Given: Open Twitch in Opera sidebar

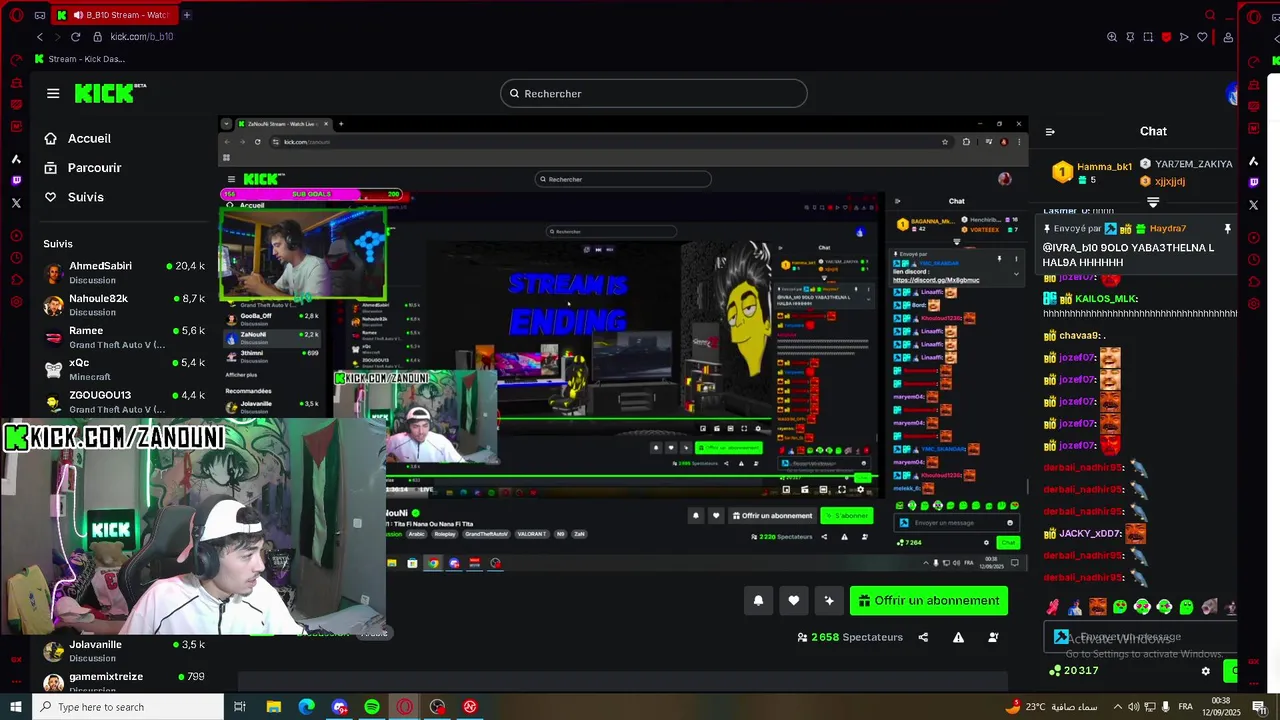Looking at the screenshot, I should 16,181.
